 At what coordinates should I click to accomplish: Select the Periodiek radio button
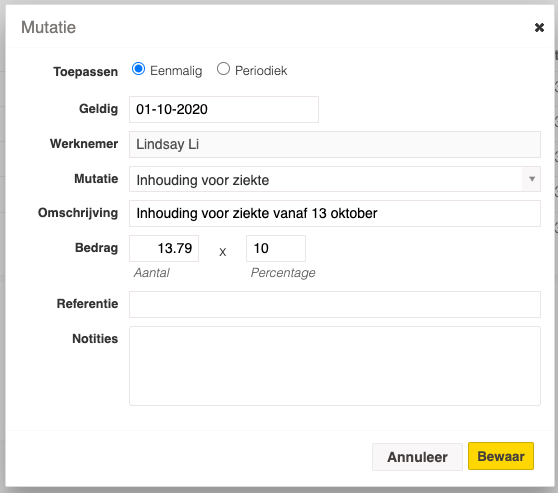(223, 69)
